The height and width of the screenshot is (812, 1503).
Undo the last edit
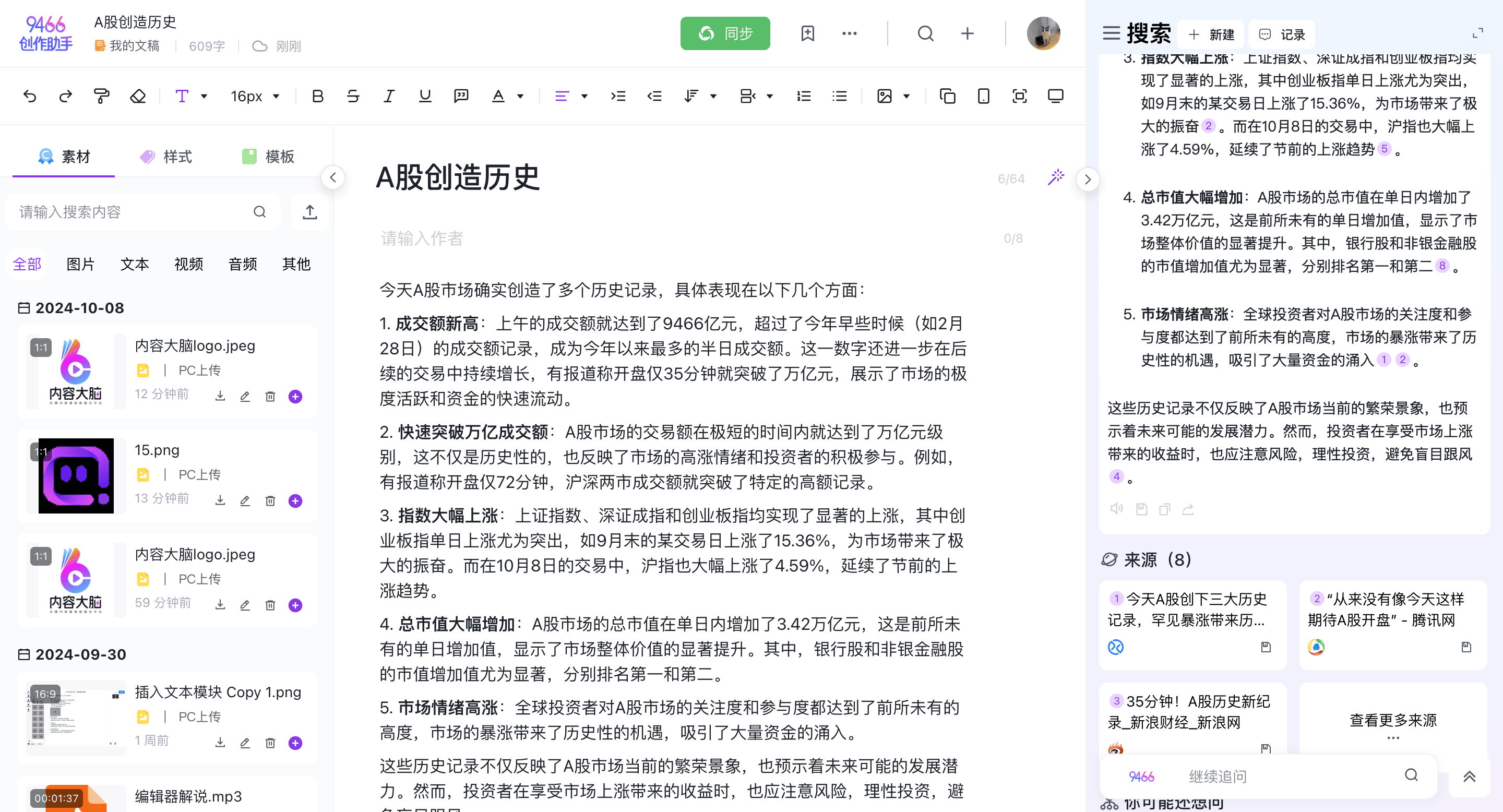coord(30,96)
